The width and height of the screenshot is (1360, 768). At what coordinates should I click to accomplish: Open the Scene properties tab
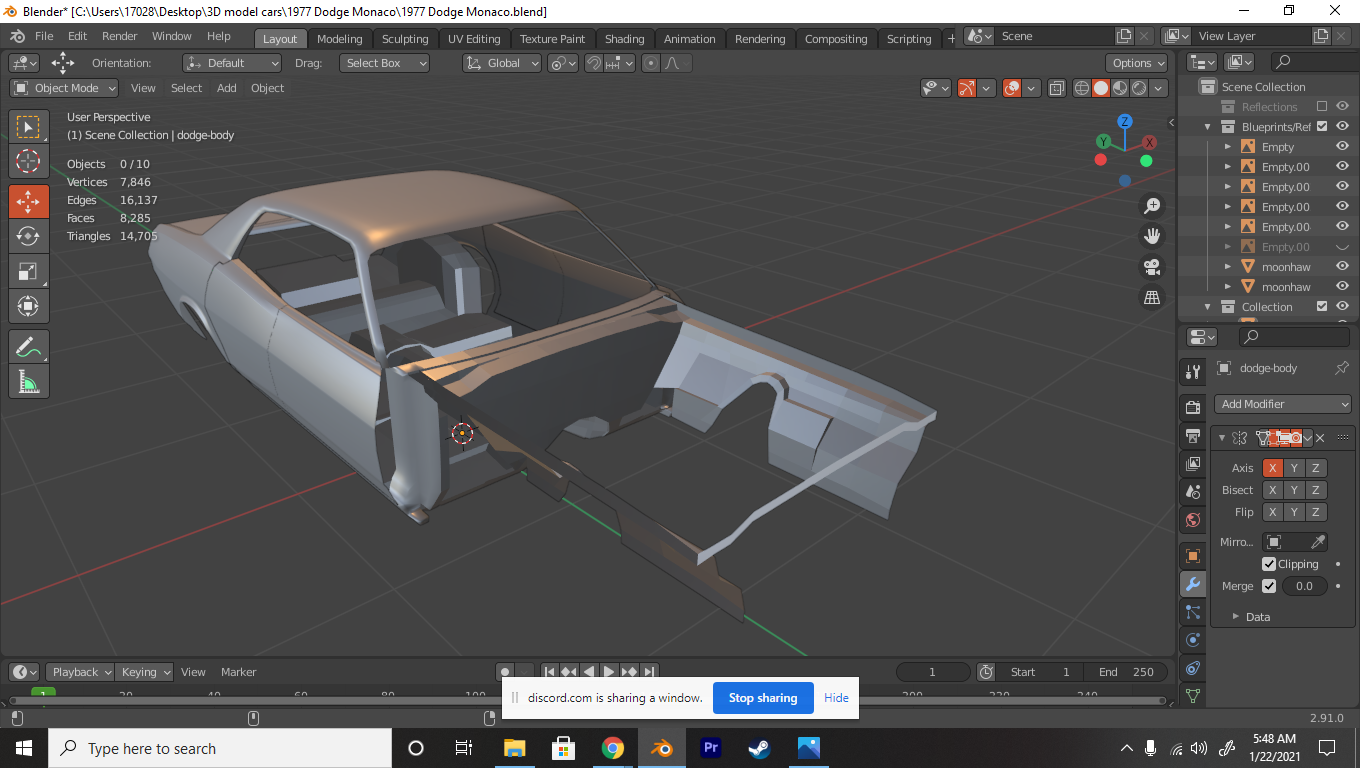(x=1192, y=492)
